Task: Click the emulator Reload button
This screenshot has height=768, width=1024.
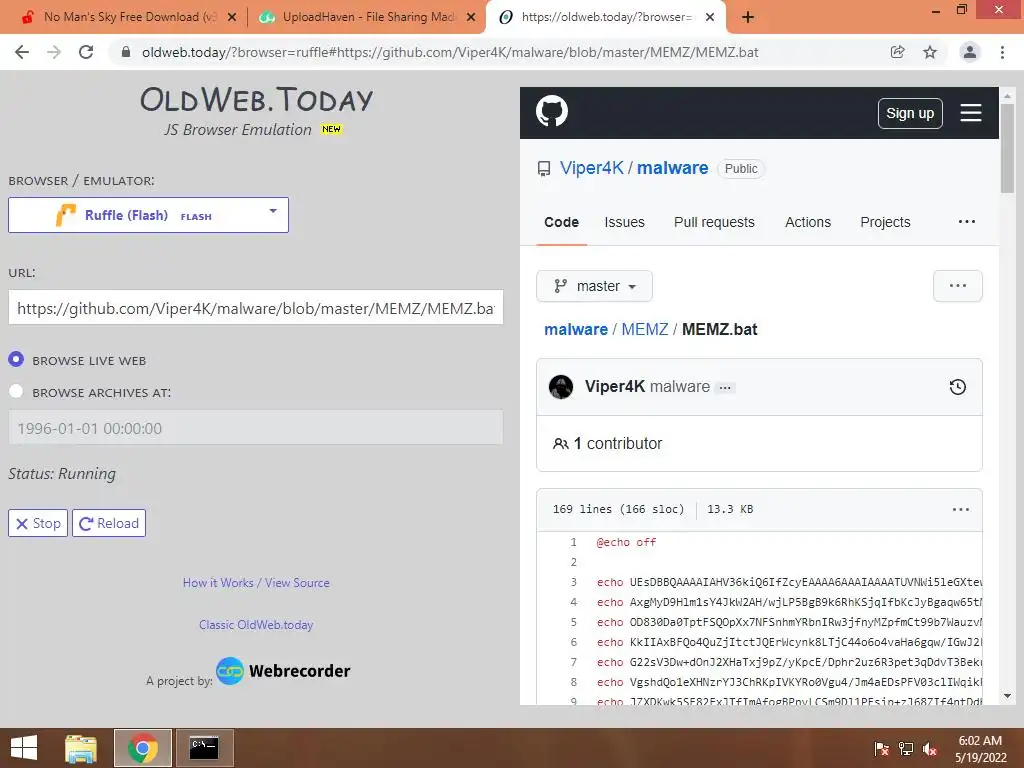Action: pos(109,523)
